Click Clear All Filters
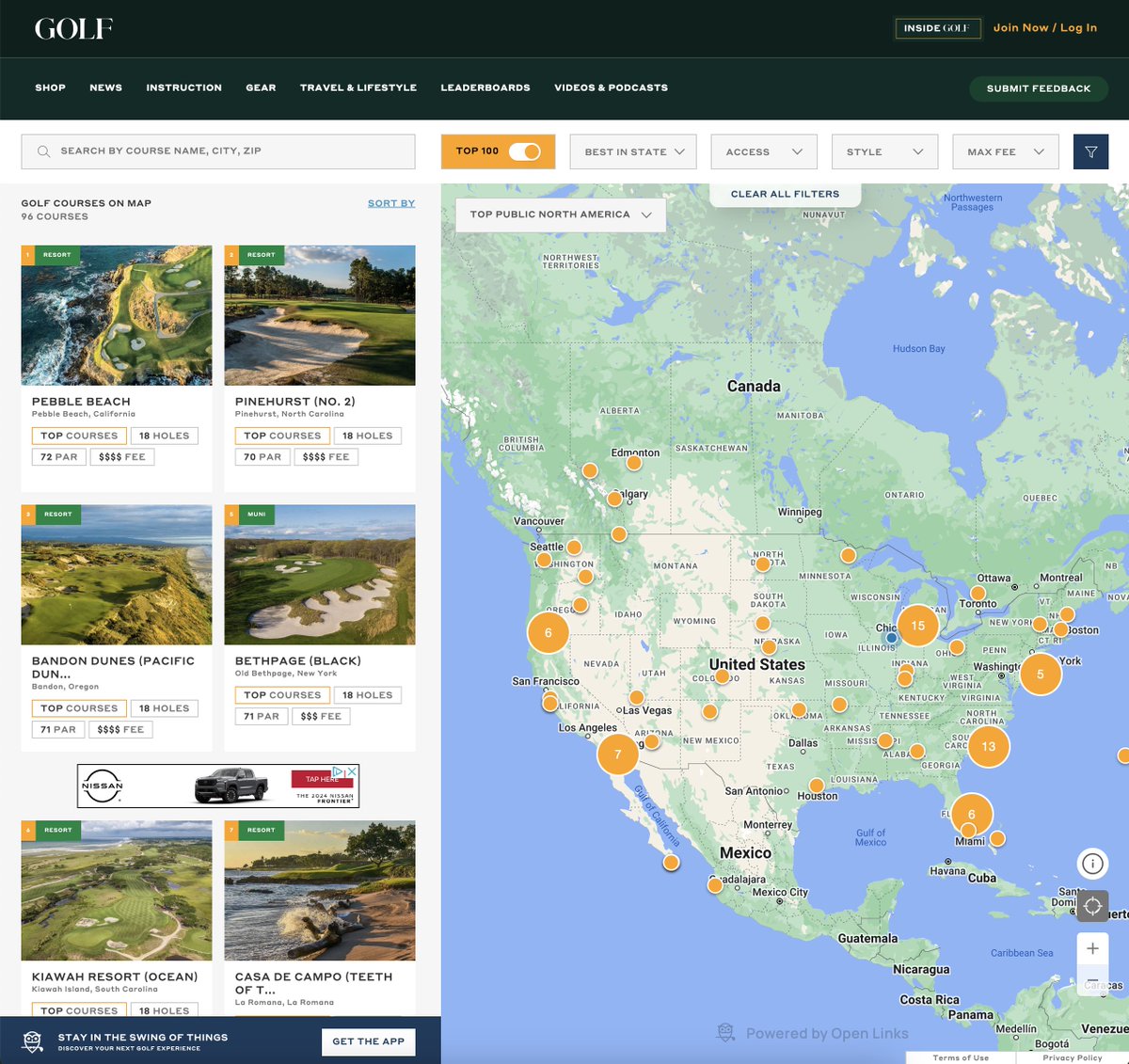The image size is (1129, 1064). pyautogui.click(x=785, y=194)
